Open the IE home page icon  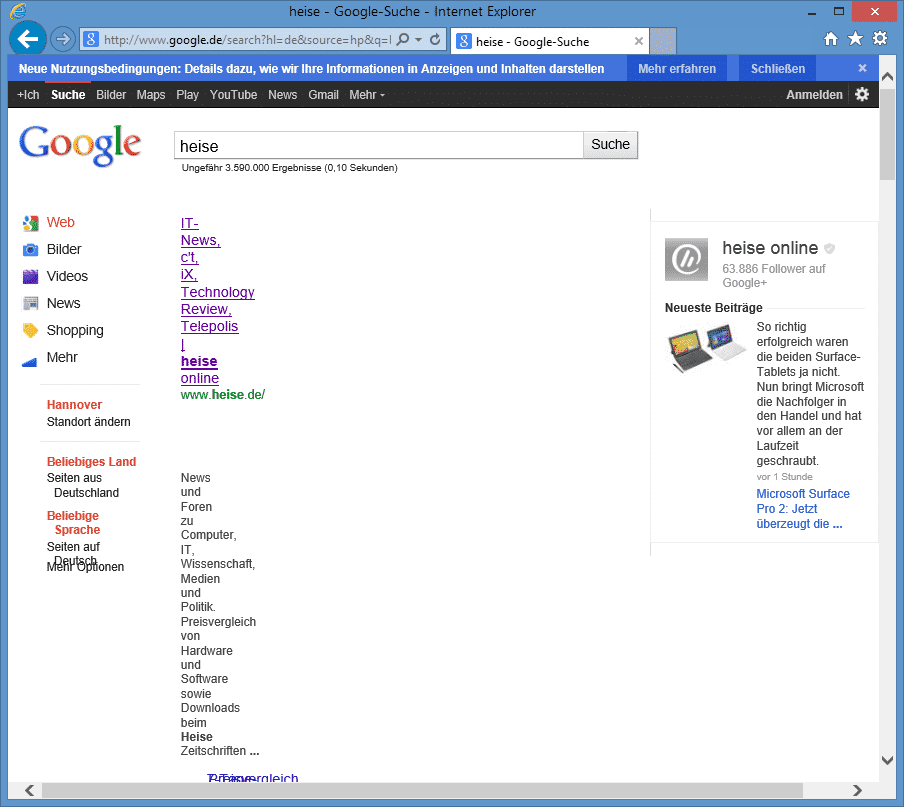(831, 39)
